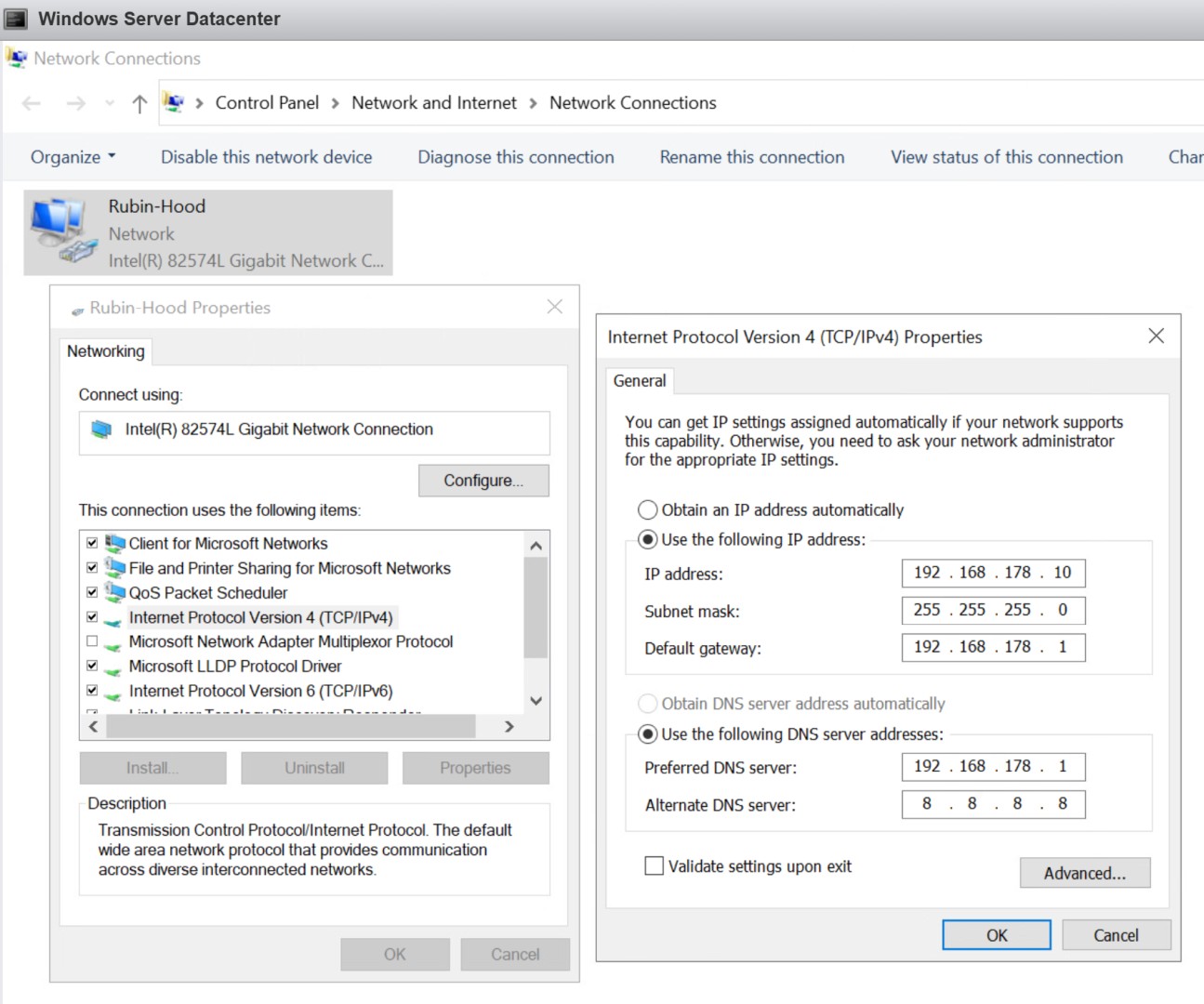Click the QoS Packet Scheduler icon
This screenshot has height=1004, width=1204.
(115, 592)
